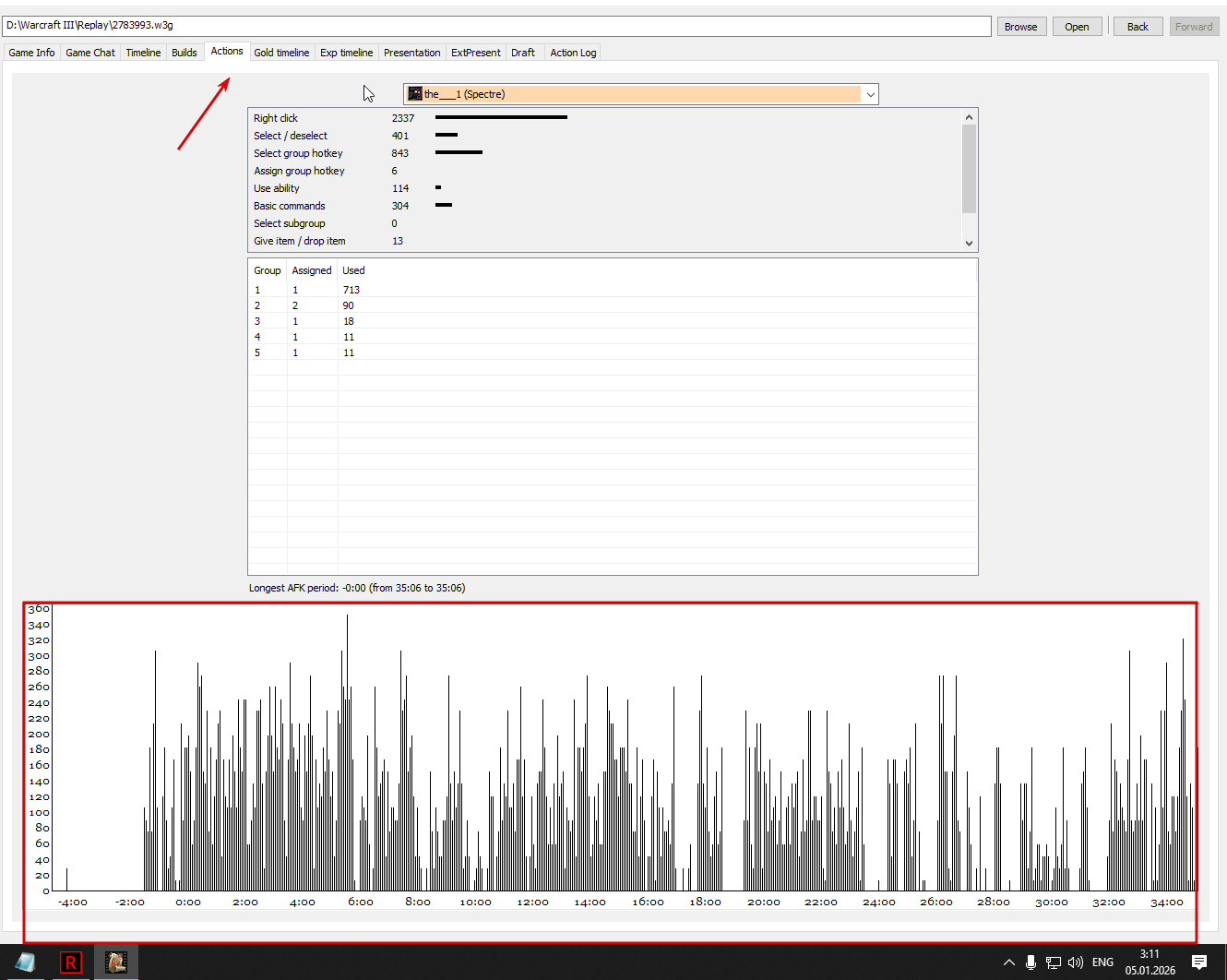Select group 1 row in hotkey table
The height and width of the screenshot is (980, 1227).
[613, 290]
